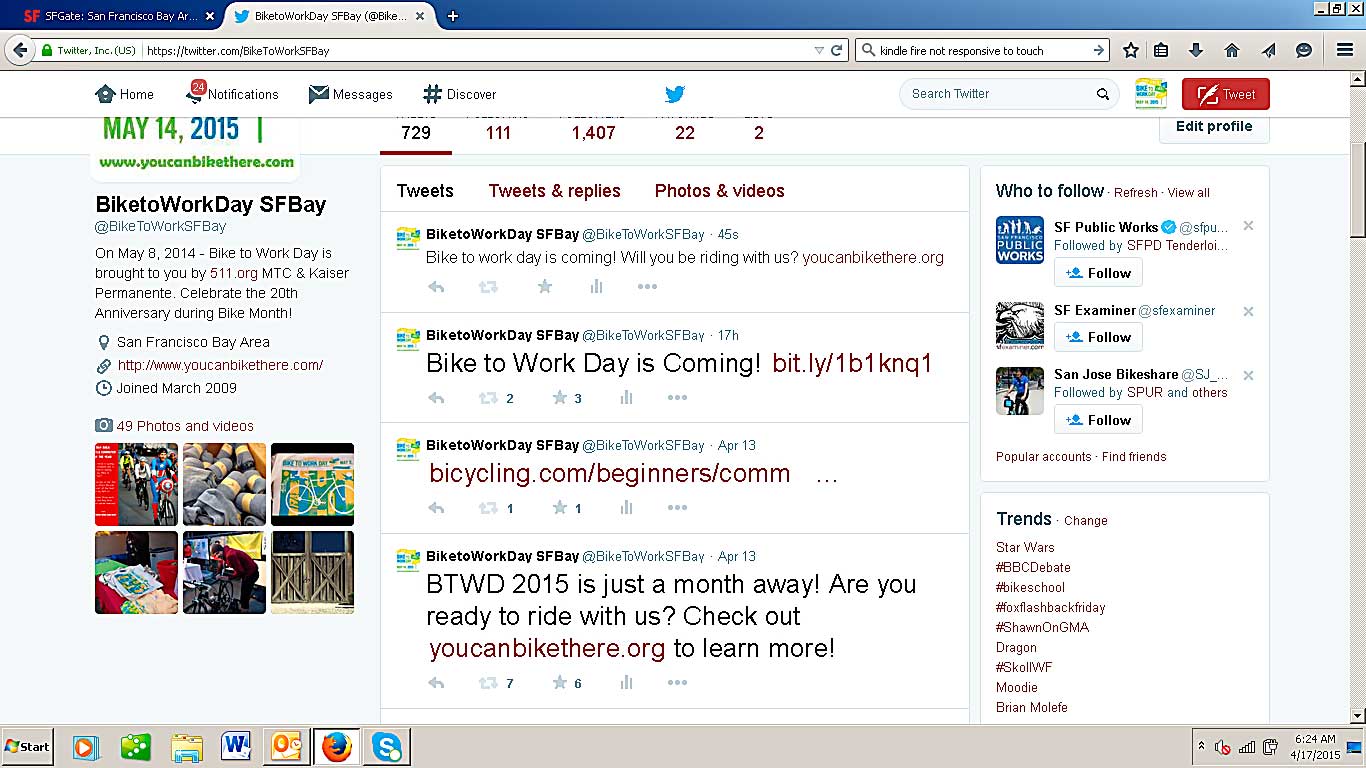This screenshot has height=768, width=1366.
Task: Follow SF Examiner
Action: click(x=1098, y=337)
